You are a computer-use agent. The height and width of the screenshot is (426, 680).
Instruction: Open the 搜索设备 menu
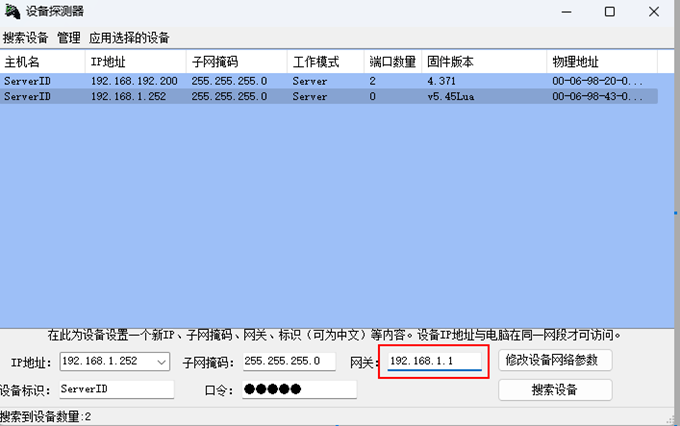25,38
